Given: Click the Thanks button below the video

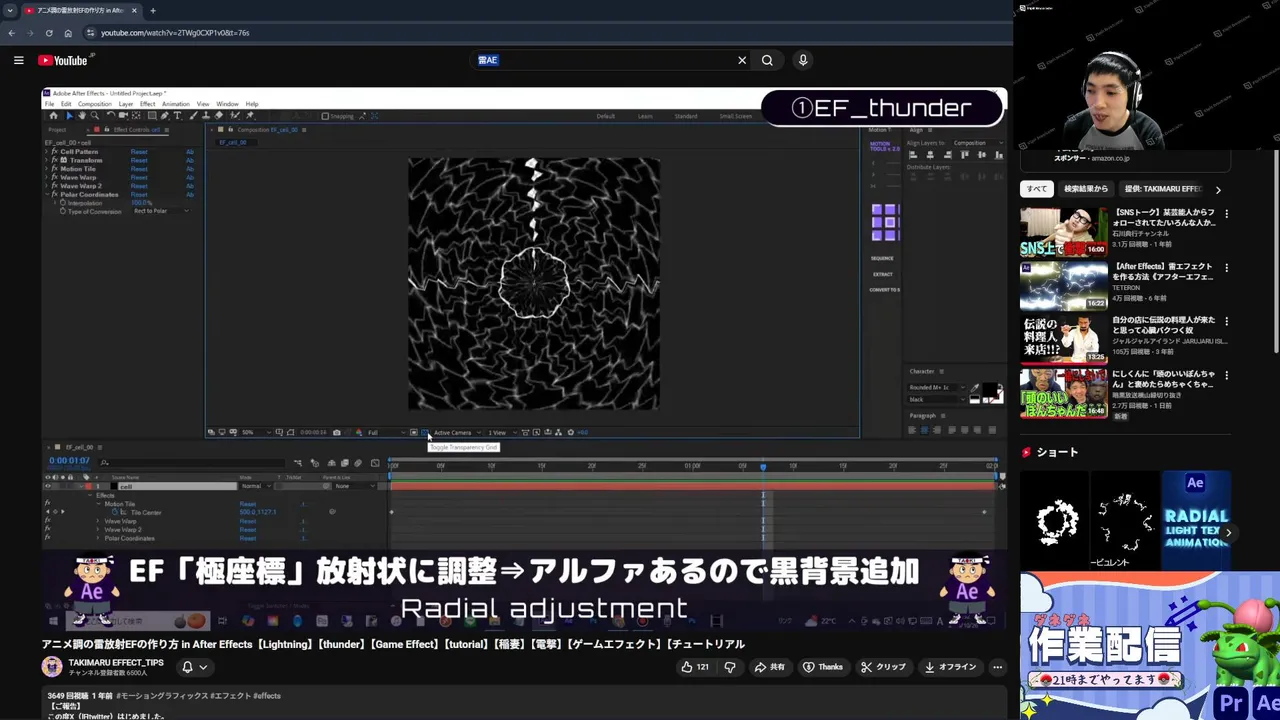Looking at the screenshot, I should [x=823, y=667].
